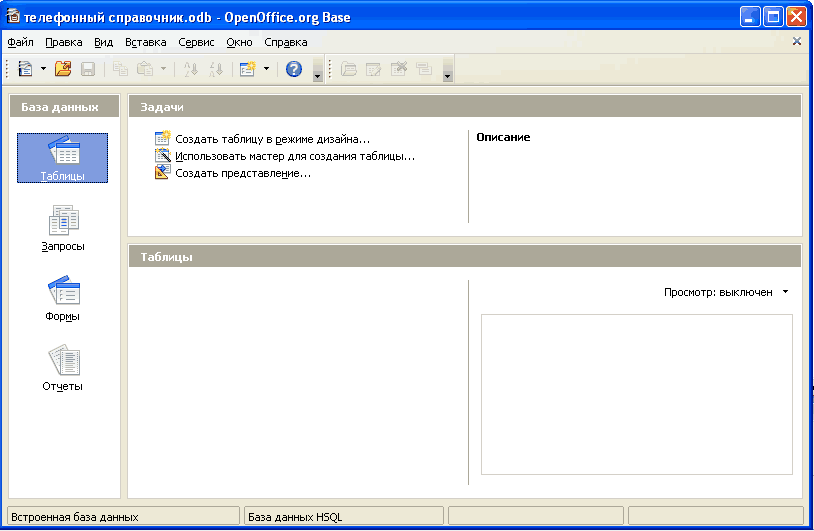814x531 pixels.
Task: Expand the first toolbar overflow options arrow
Action: click(318, 75)
